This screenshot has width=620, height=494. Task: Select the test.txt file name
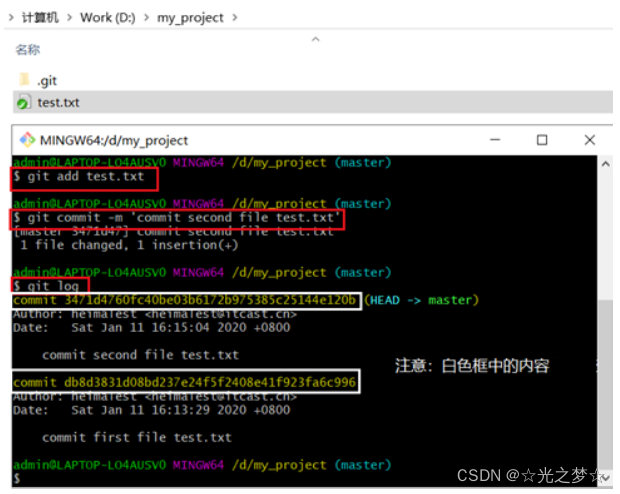pos(59,102)
